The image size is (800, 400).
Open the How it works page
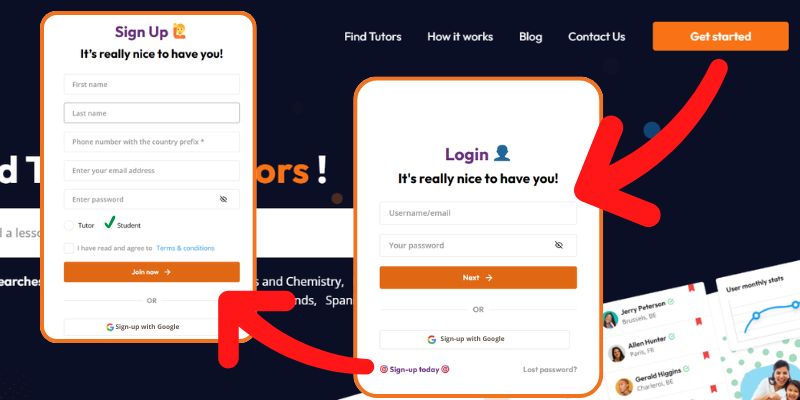[x=460, y=37]
